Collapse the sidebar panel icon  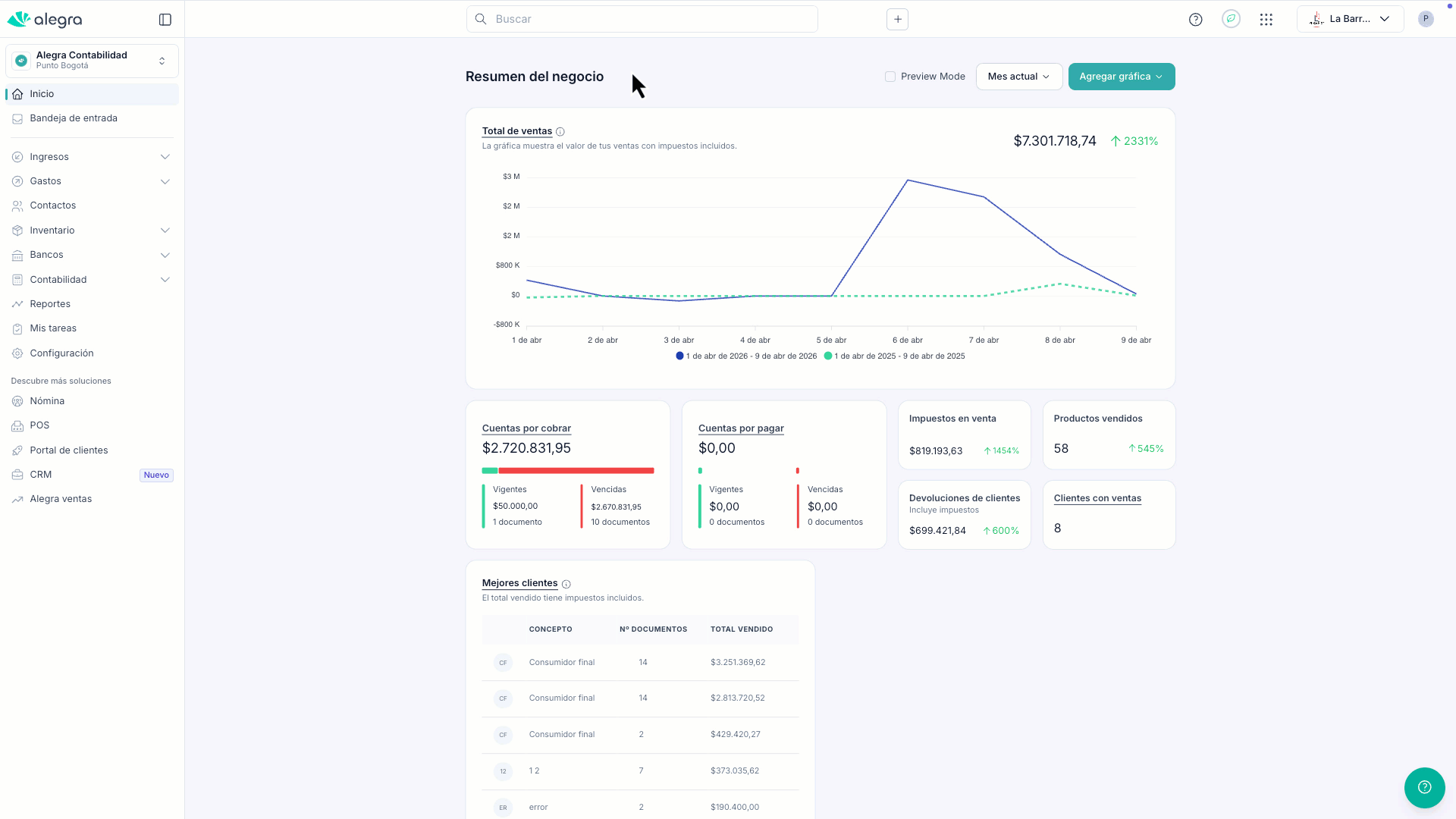[x=165, y=20]
